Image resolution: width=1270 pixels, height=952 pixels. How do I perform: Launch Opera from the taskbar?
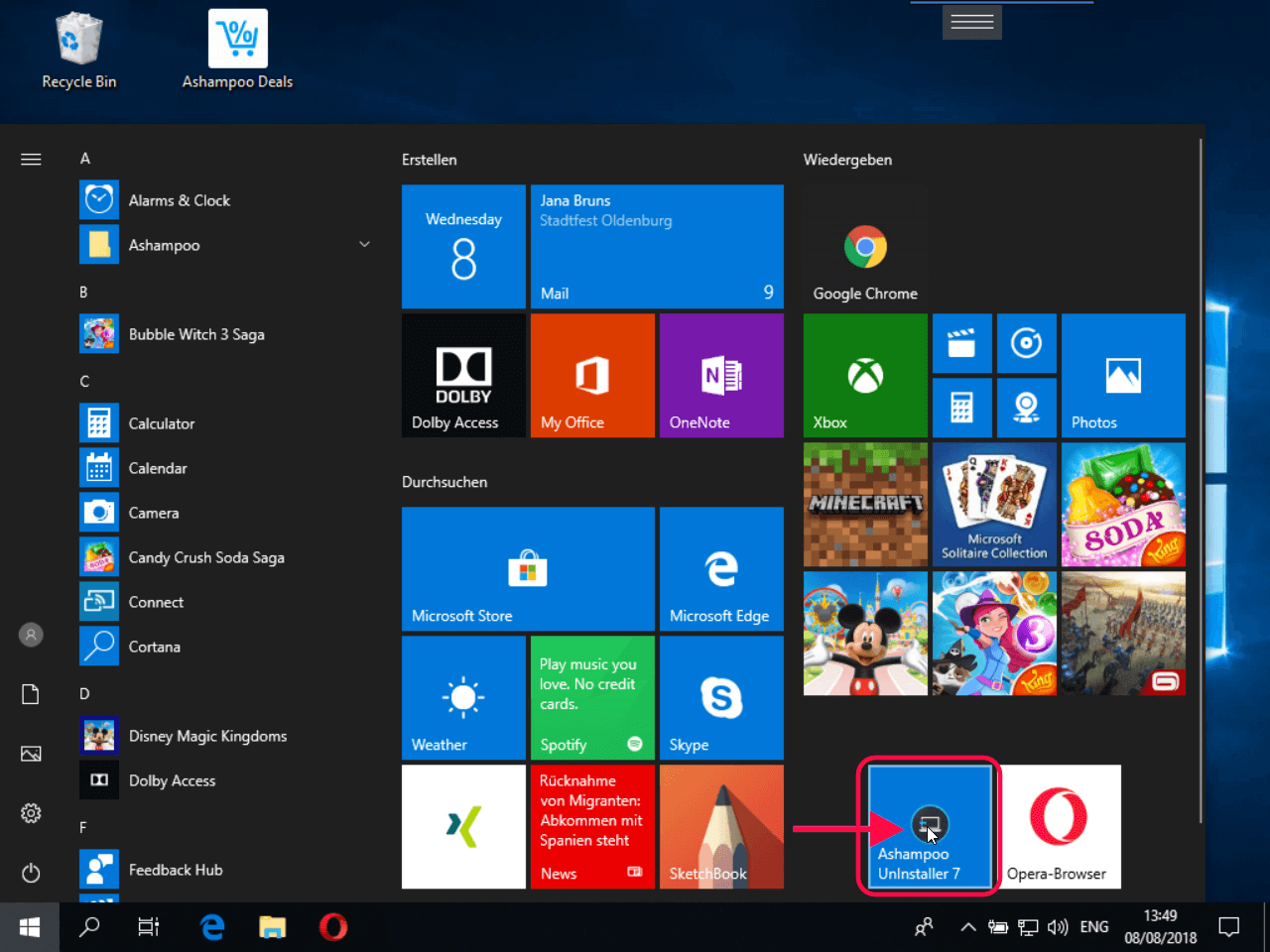333,927
